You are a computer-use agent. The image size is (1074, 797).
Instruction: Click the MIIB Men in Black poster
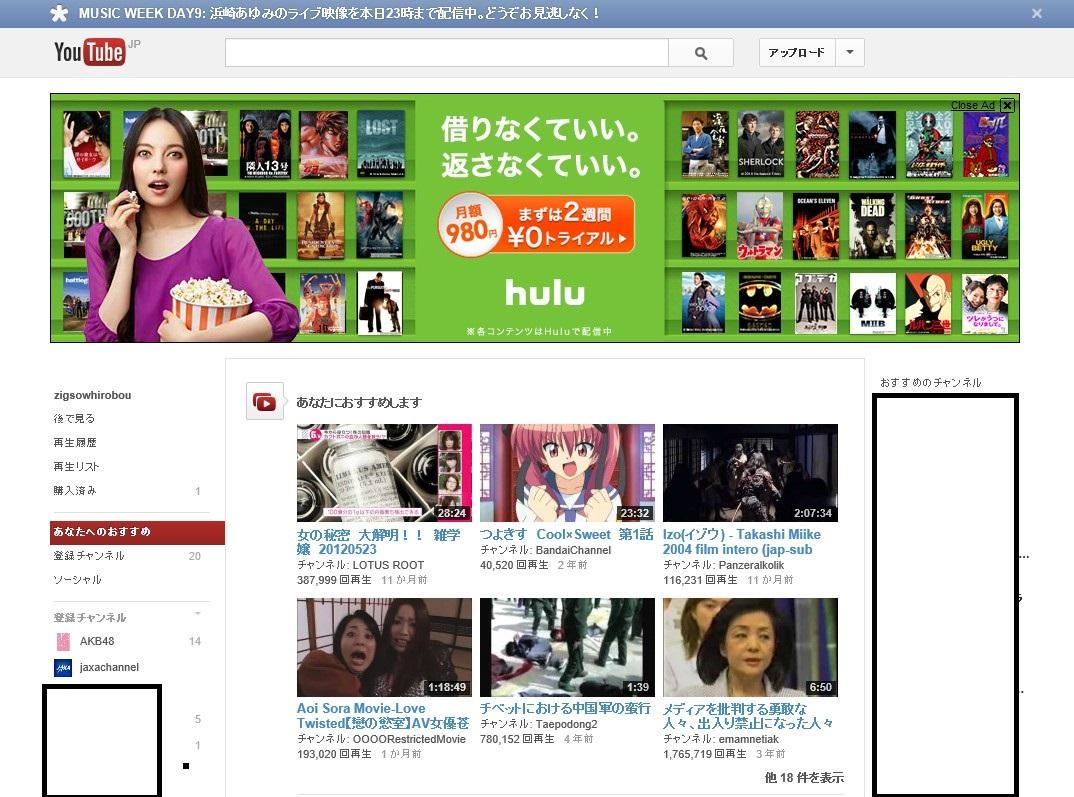872,303
